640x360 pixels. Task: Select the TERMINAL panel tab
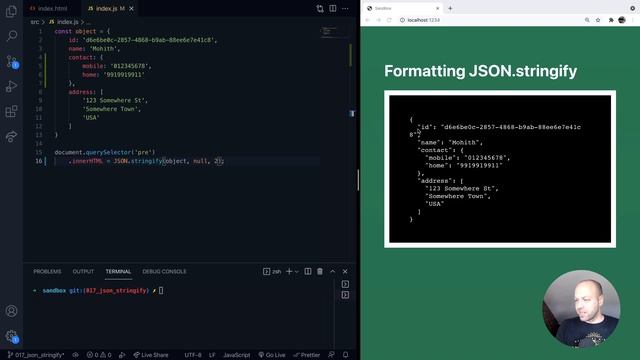tap(118, 271)
